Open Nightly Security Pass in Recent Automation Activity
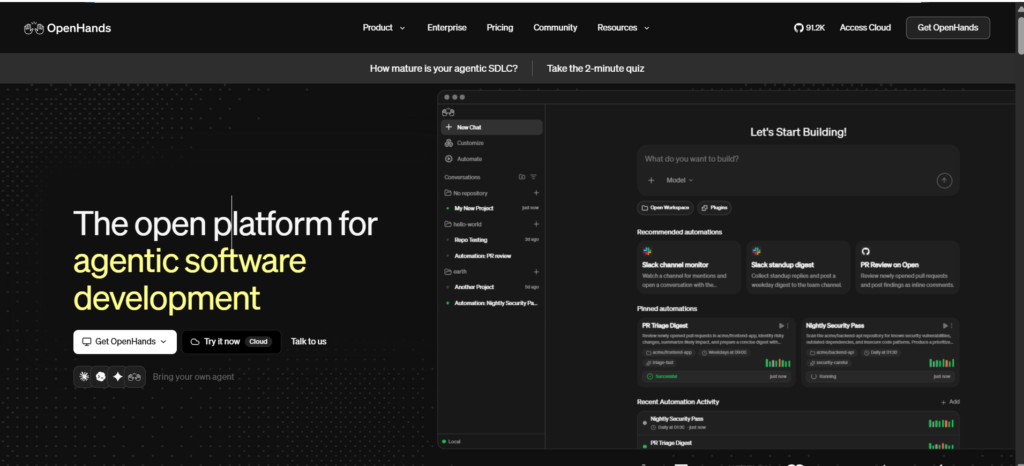The width and height of the screenshot is (1024, 466). pos(798,423)
